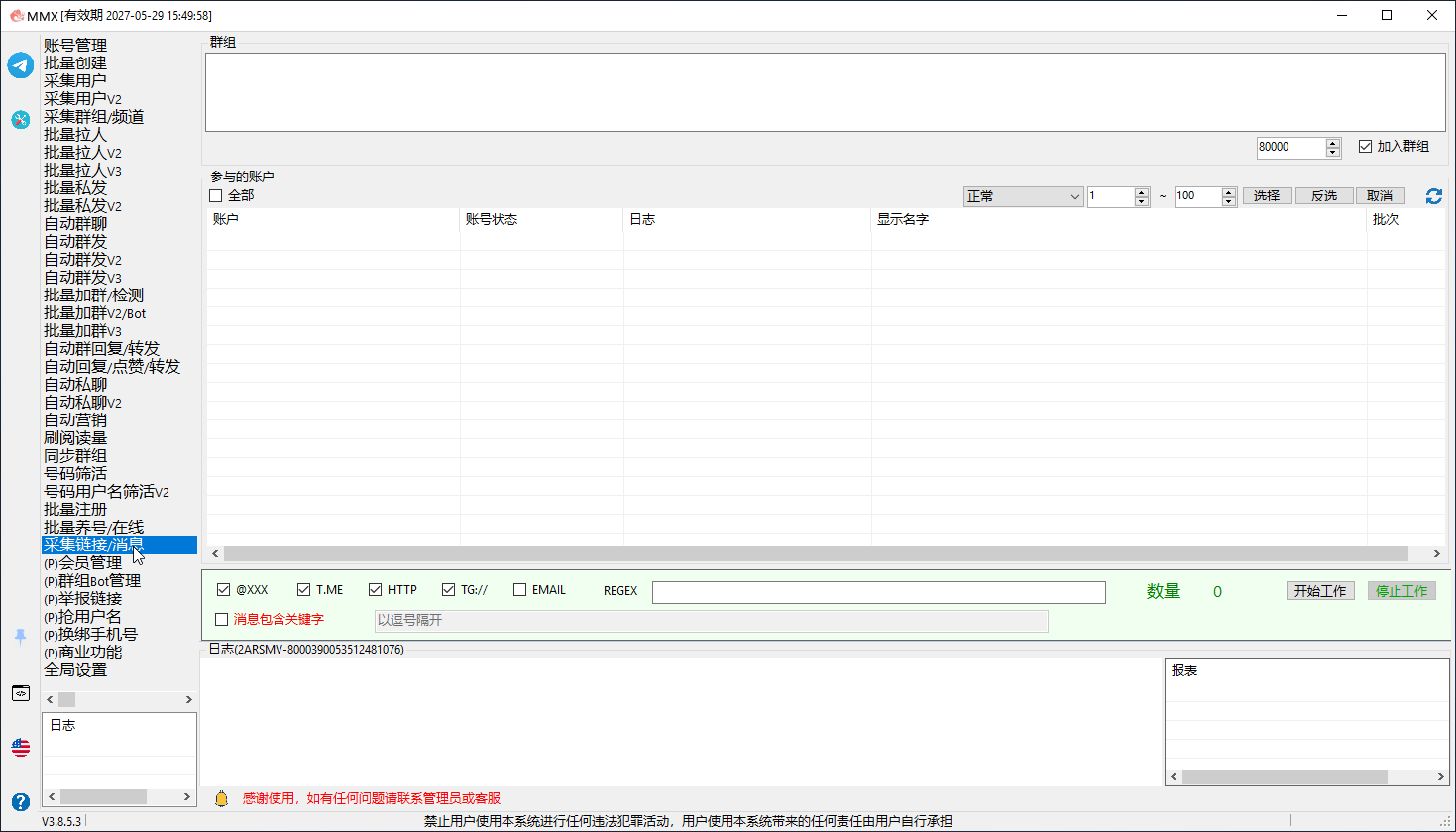Enable the 消息包含关键字 checkbox
The width and height of the screenshot is (1456, 832).
tap(222, 620)
